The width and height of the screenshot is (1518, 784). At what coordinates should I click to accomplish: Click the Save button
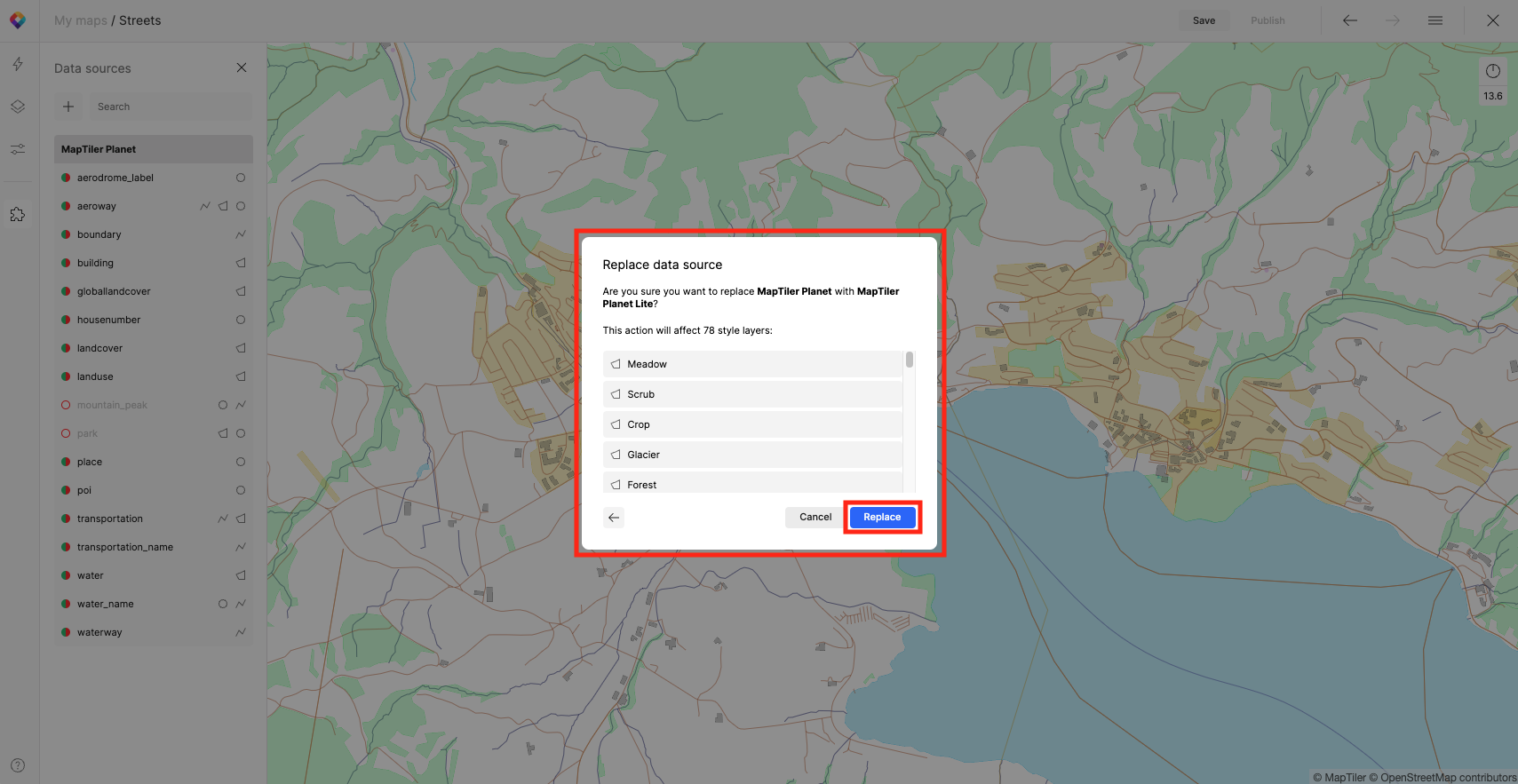pos(1204,20)
